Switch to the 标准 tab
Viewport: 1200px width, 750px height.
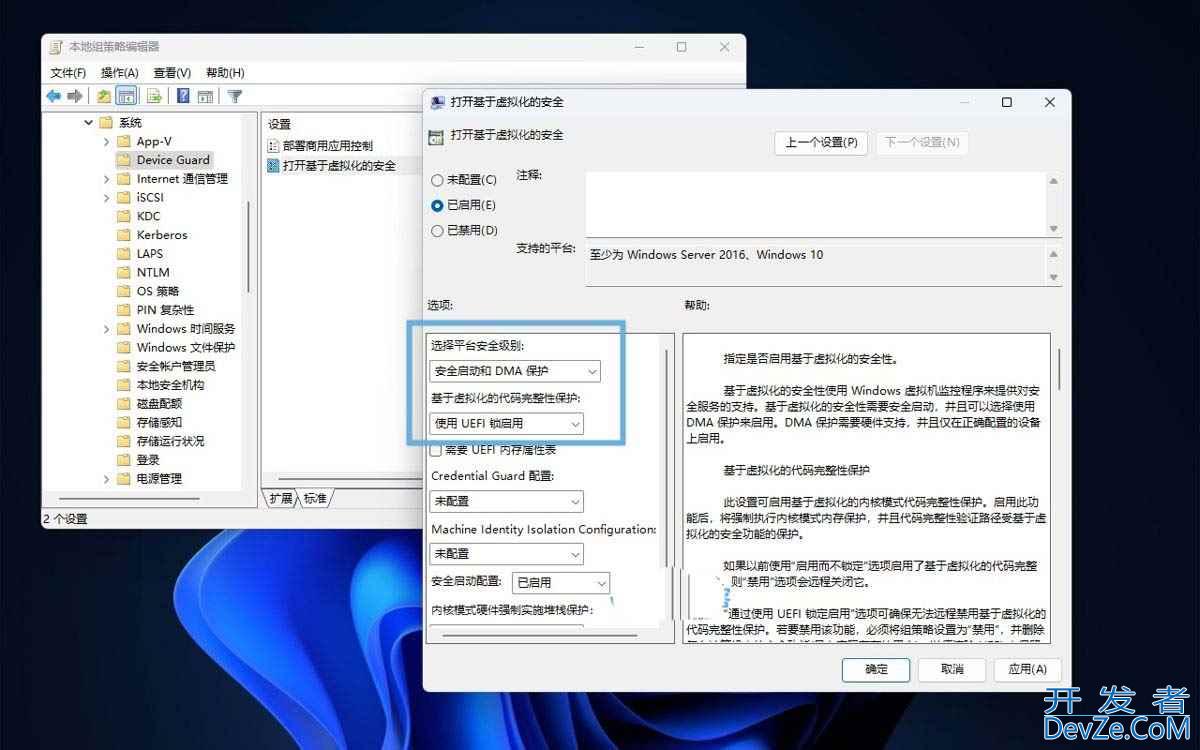pyautogui.click(x=315, y=498)
